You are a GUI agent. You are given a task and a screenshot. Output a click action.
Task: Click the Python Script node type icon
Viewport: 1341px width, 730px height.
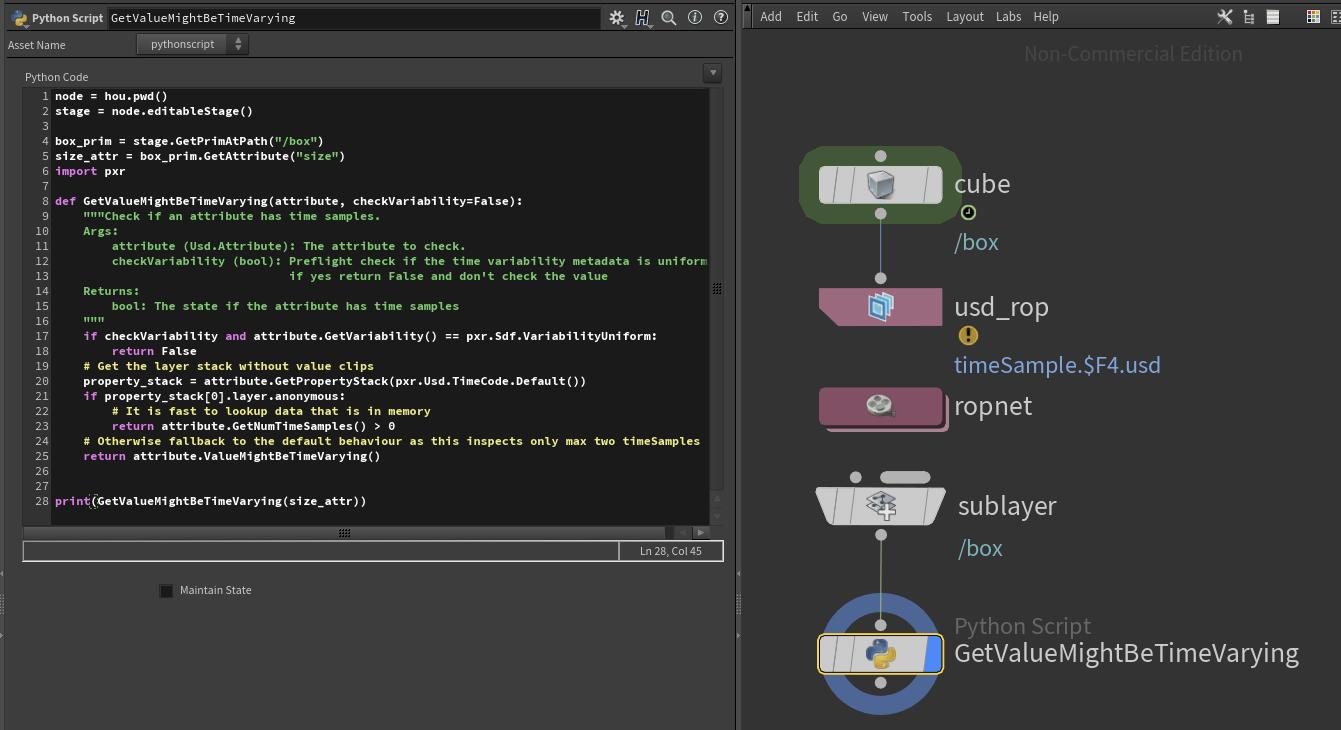click(x=19, y=18)
